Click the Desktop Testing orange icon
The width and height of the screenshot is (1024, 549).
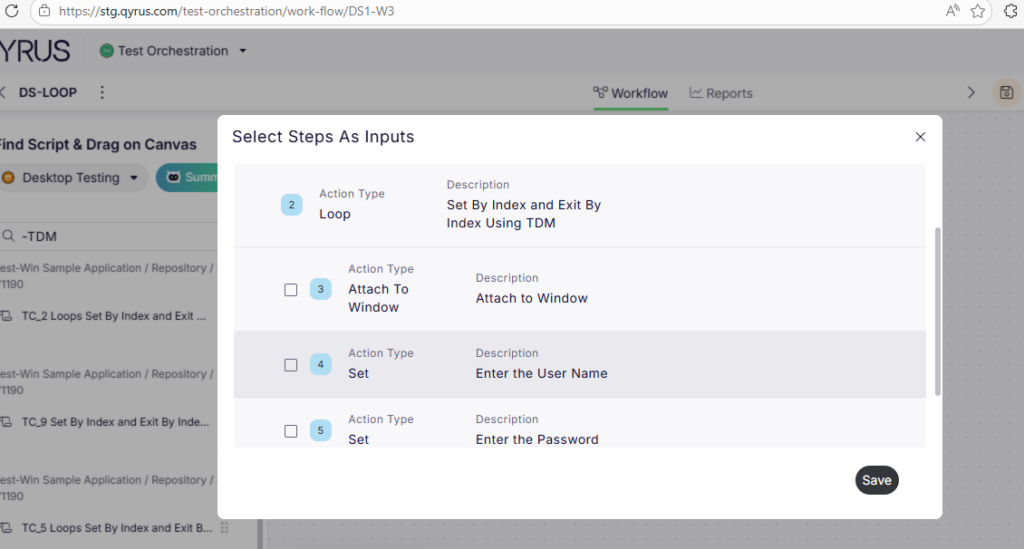point(8,178)
